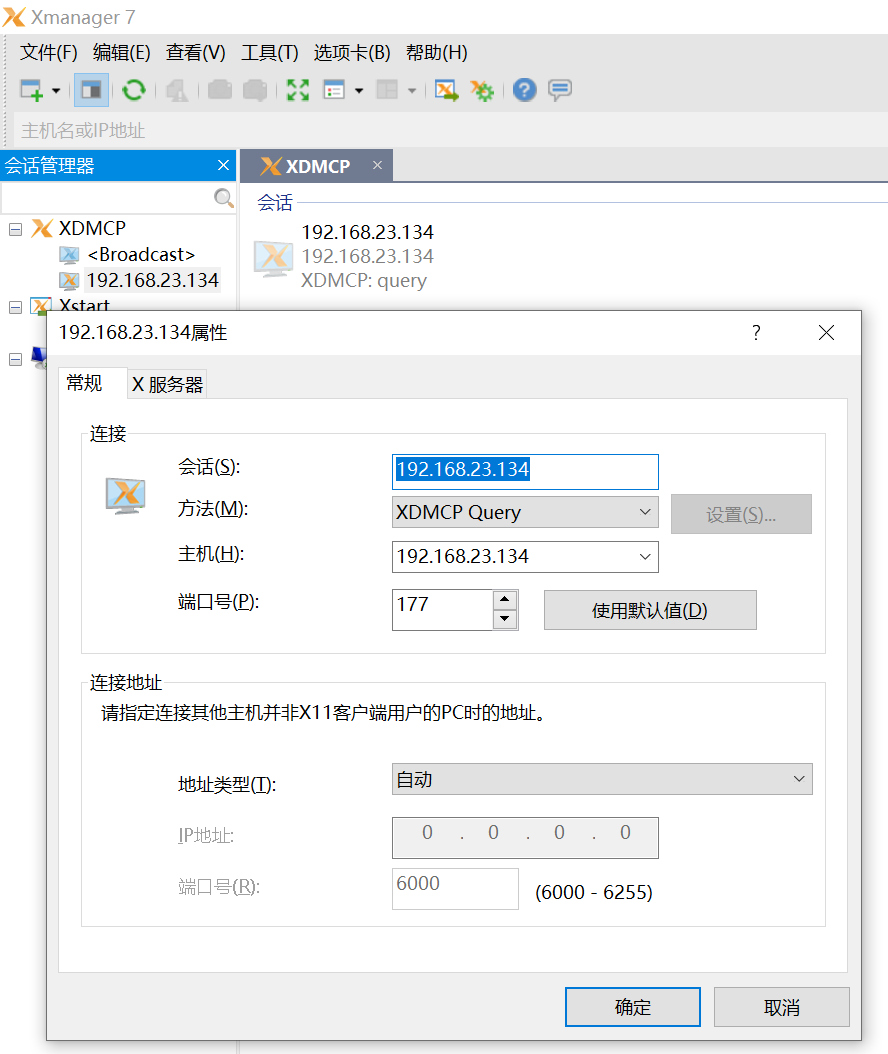Open the 选项卡(B) menu

point(352,52)
